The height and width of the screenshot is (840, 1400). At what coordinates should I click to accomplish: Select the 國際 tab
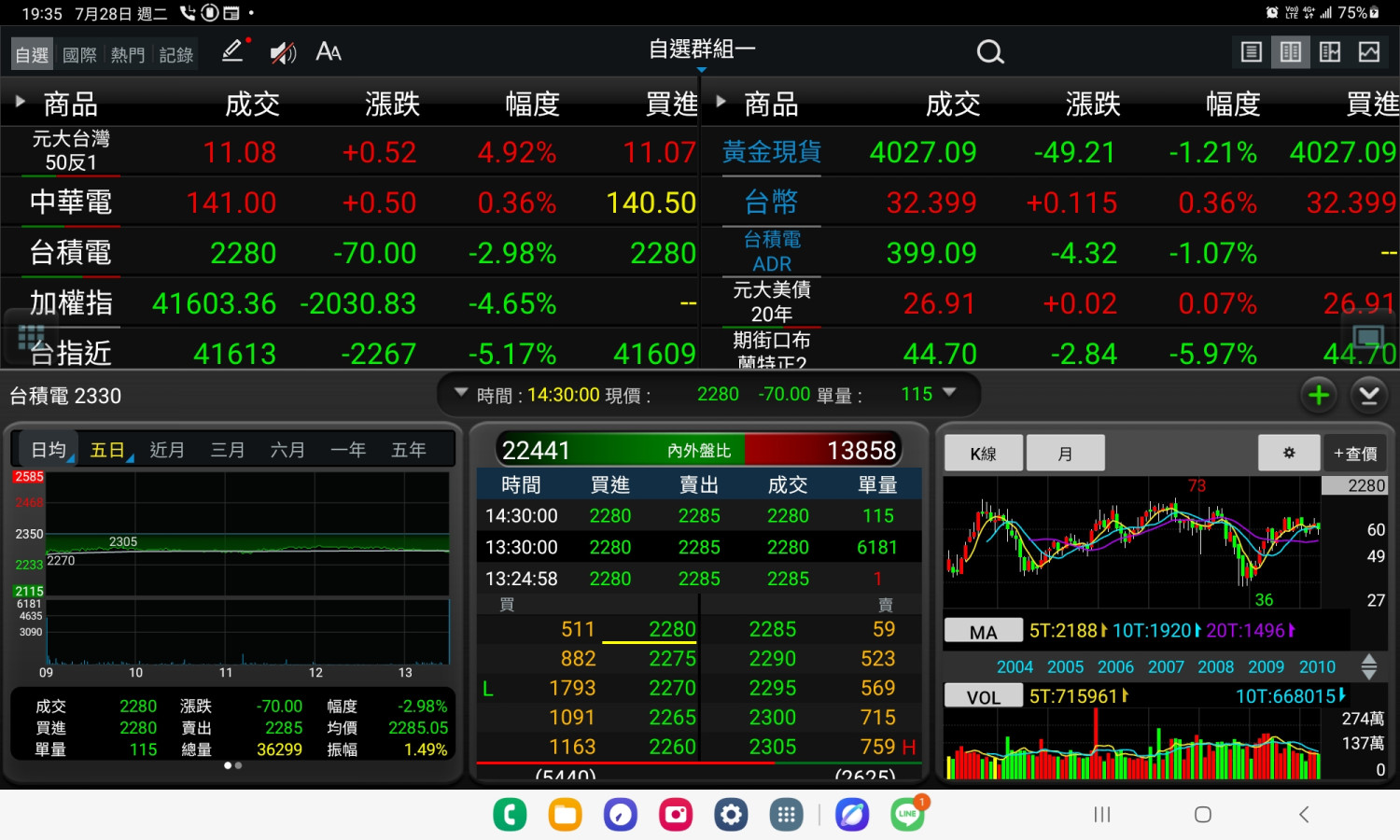[80, 55]
